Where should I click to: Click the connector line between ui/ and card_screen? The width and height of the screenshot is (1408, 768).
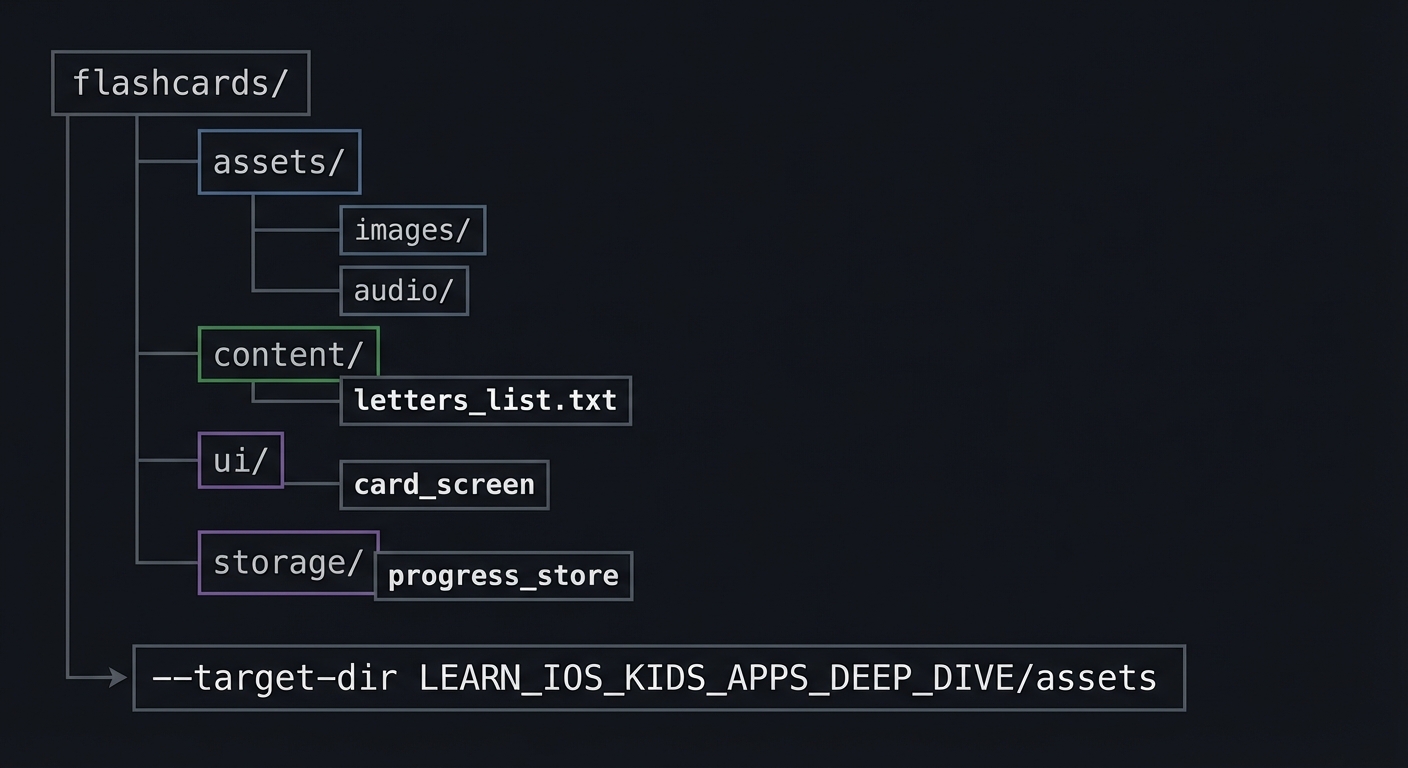point(311,484)
